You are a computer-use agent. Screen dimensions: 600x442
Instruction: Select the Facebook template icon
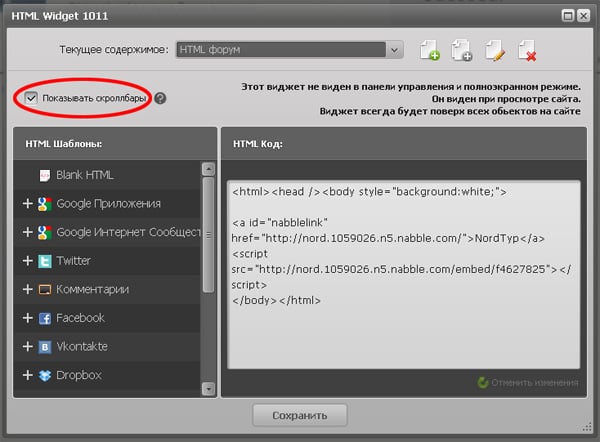pyautogui.click(x=45, y=318)
